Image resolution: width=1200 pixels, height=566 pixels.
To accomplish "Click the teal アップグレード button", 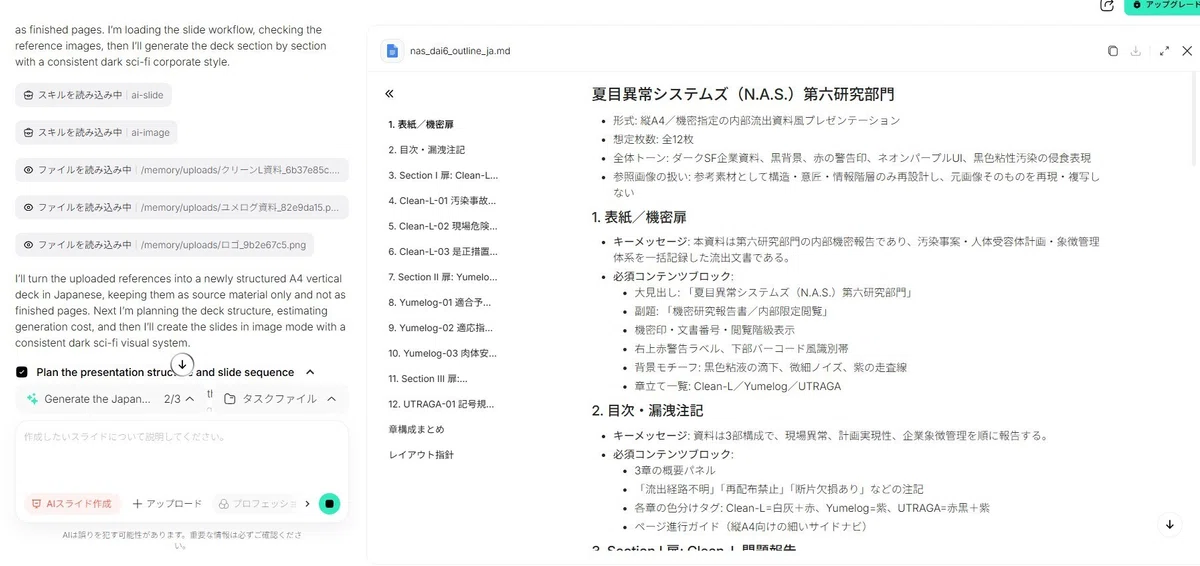I will tap(1163, 5).
